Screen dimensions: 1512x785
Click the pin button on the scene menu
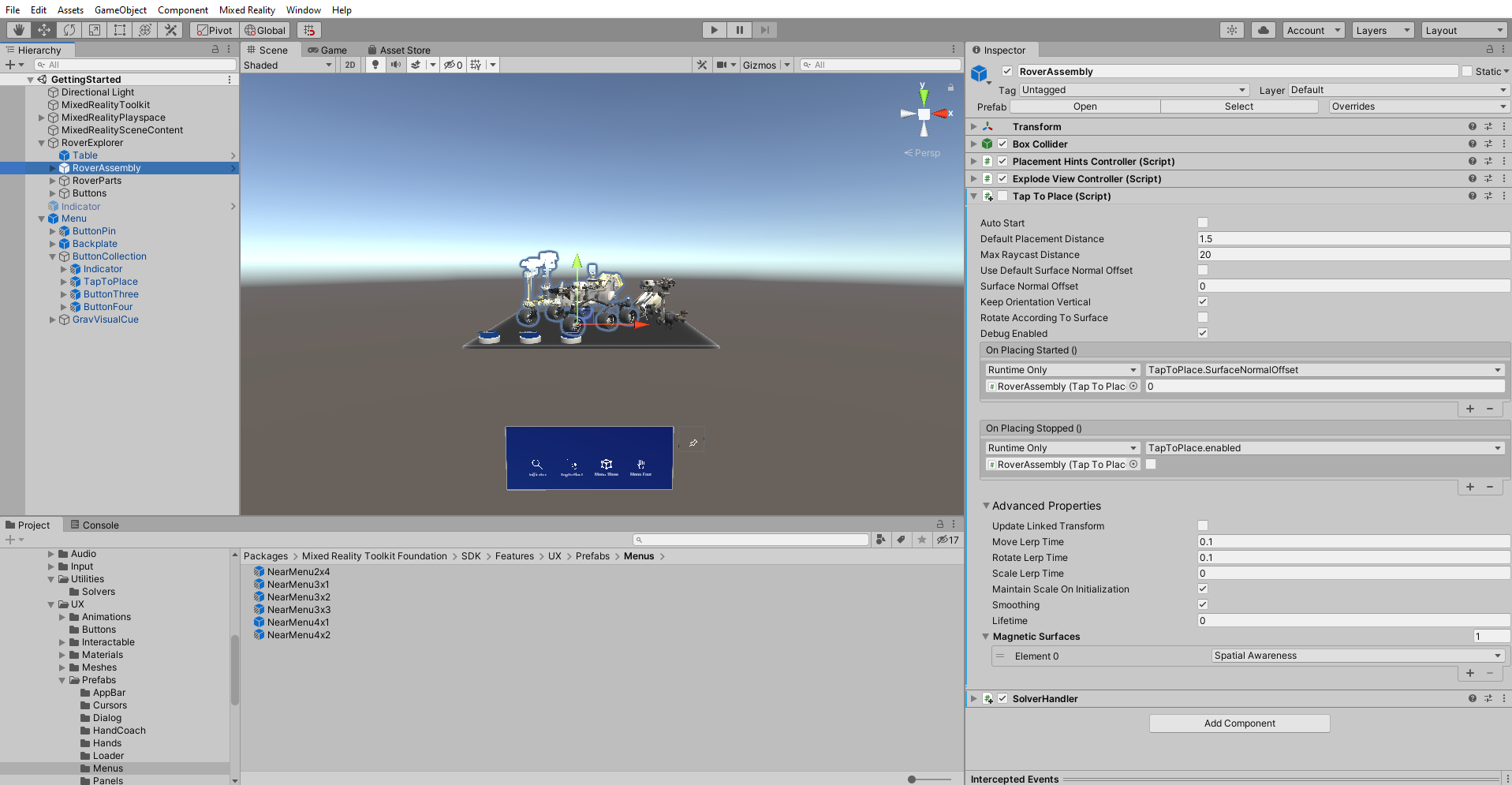[x=693, y=443]
